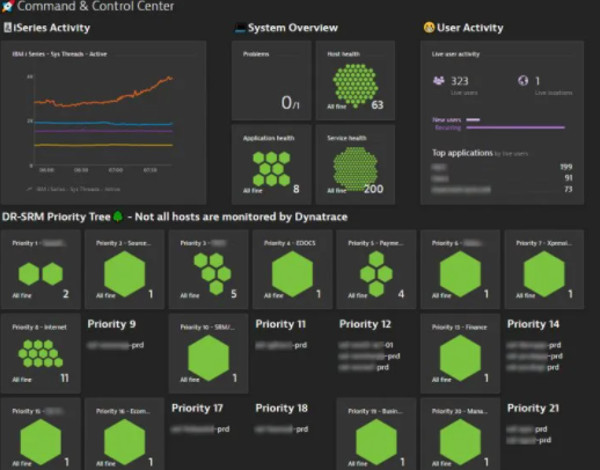The image size is (600, 470).
Task: Click the iSeries Activity section heading
Action: 52,28
